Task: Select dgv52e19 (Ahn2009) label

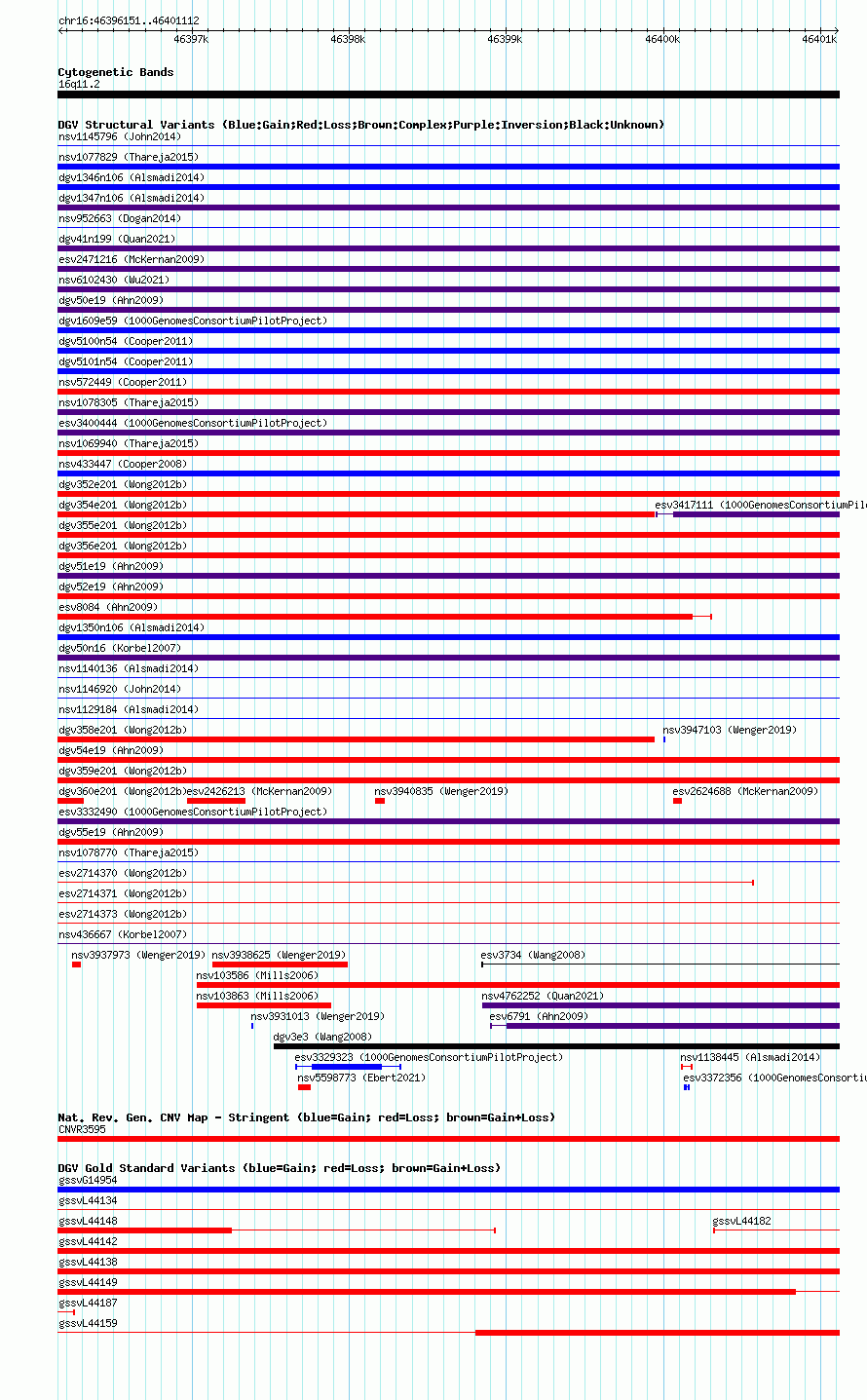Action: pos(111,587)
